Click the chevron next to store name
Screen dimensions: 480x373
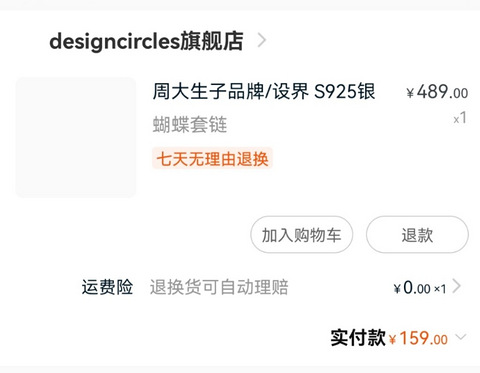point(262,41)
